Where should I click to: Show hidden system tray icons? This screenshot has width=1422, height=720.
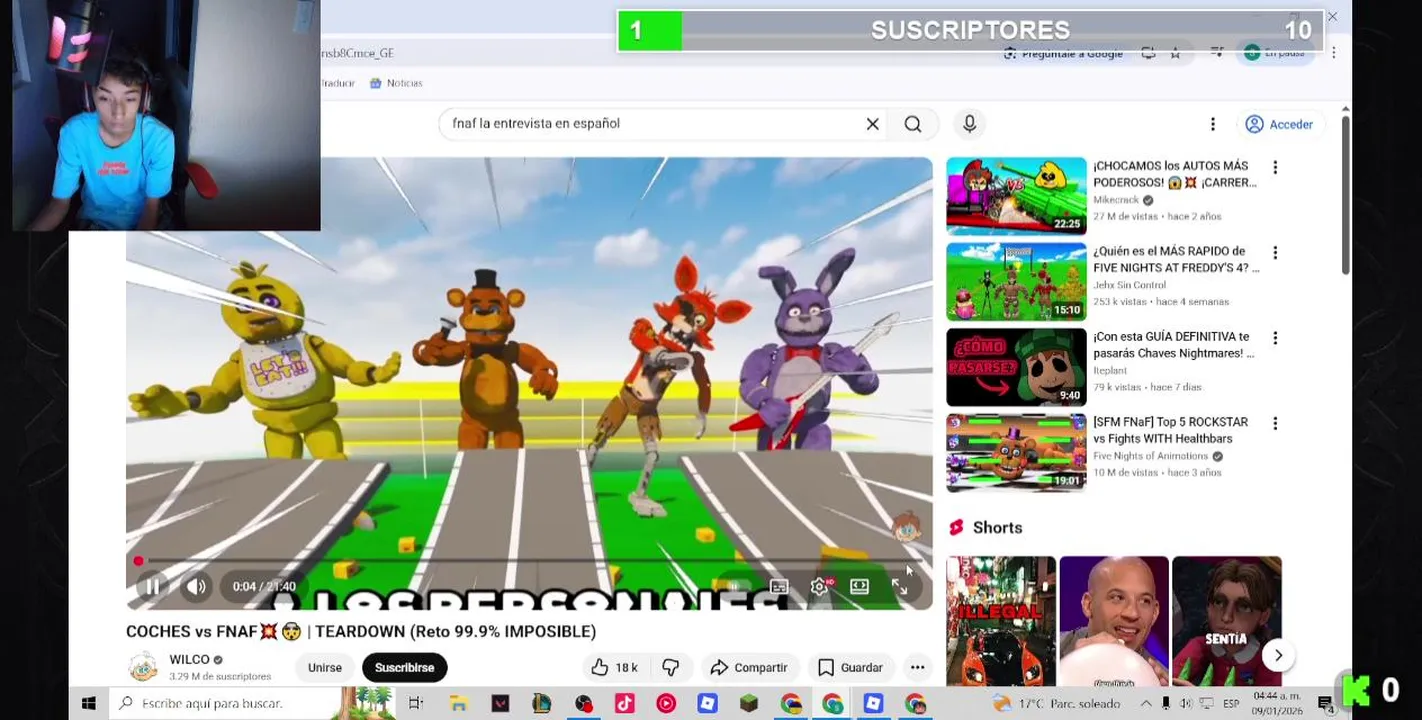pos(1146,703)
